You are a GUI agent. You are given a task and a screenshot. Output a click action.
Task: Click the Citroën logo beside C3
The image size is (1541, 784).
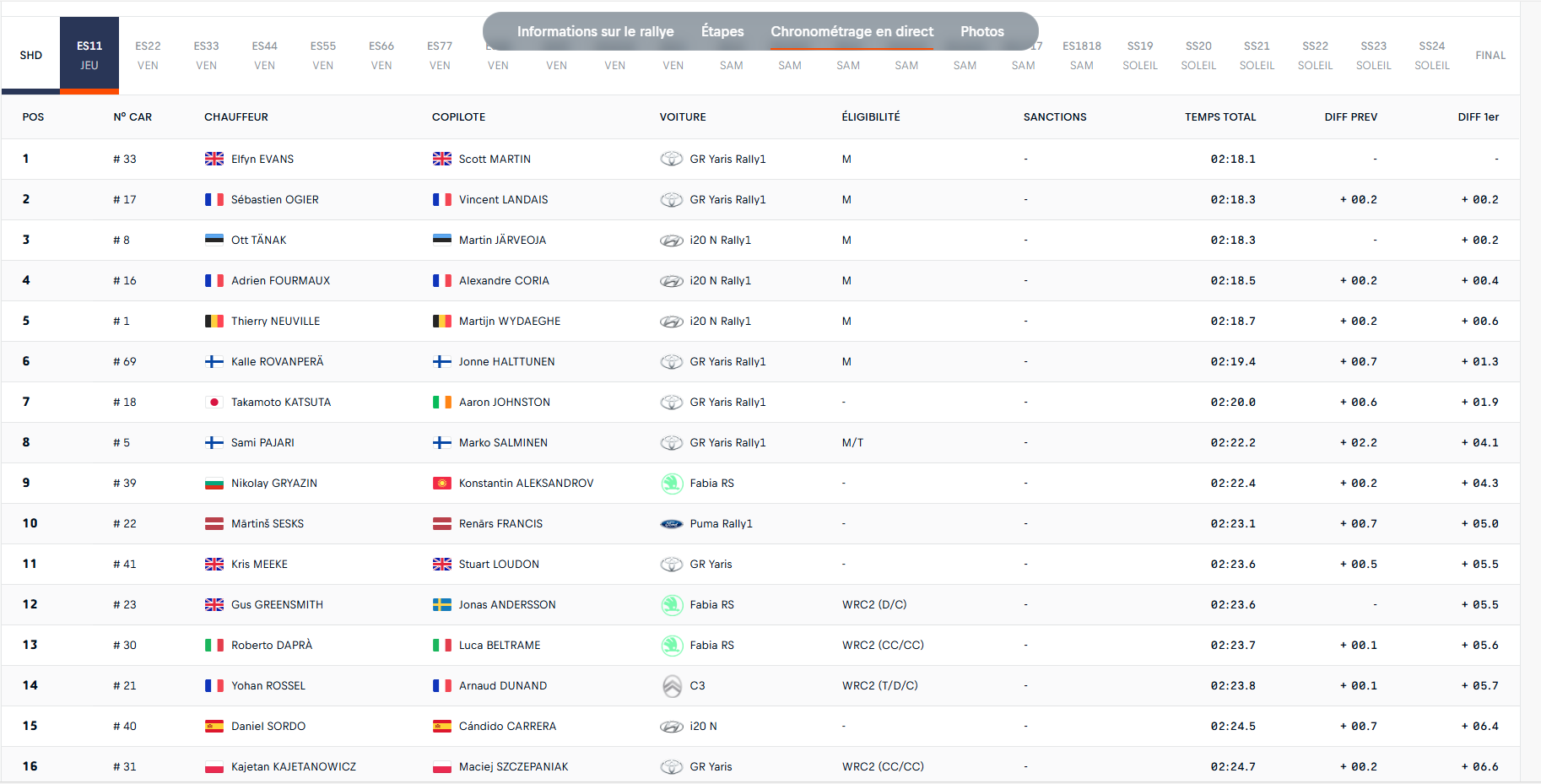[672, 686]
